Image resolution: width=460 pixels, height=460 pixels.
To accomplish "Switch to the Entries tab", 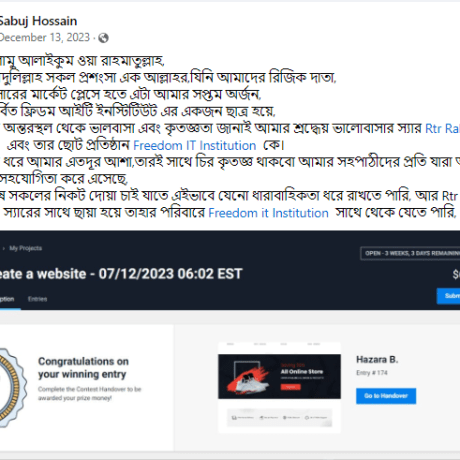I will [x=37, y=299].
